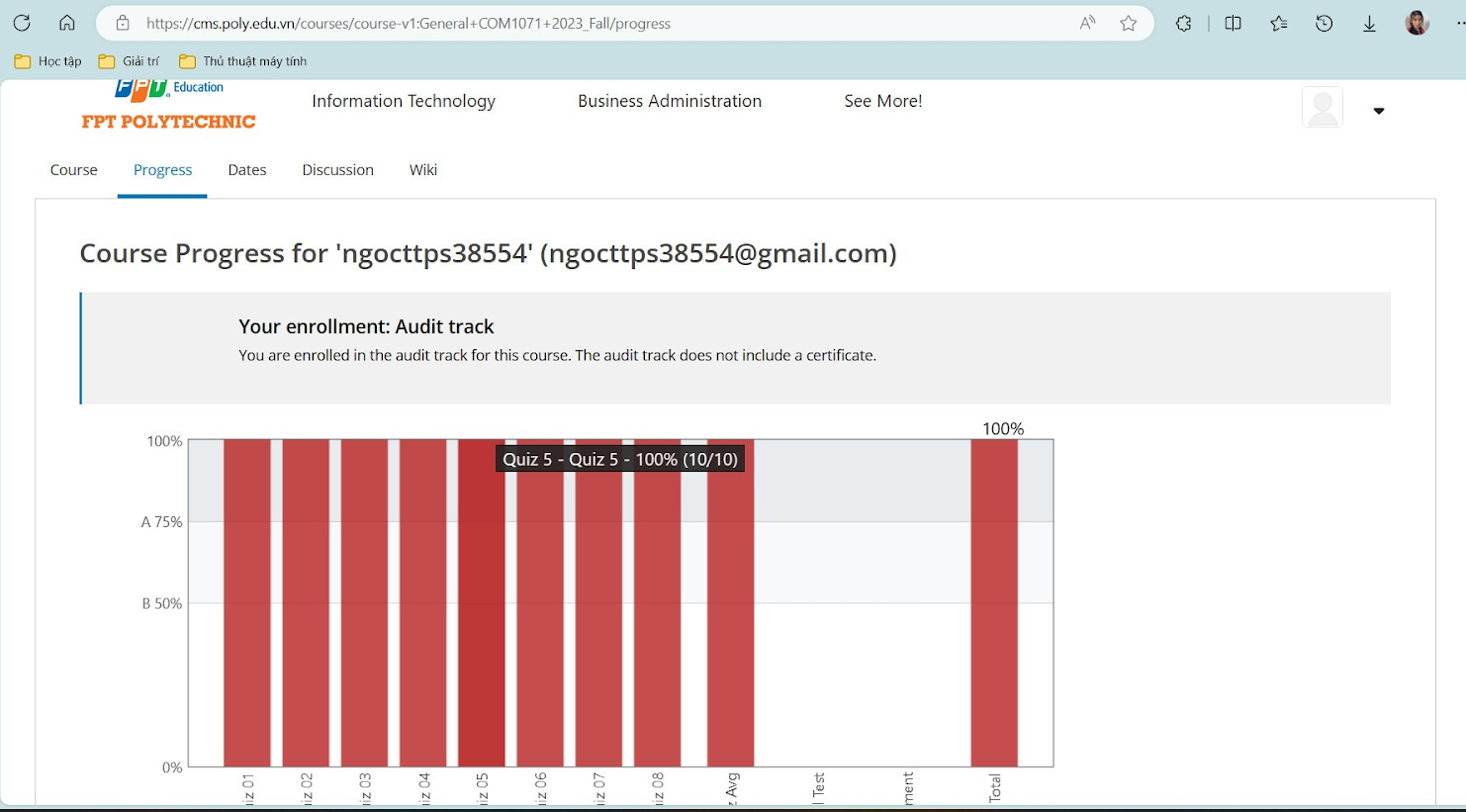Open the browser extensions puzzle icon
Screen dimensions: 1466x812
(1183, 23)
